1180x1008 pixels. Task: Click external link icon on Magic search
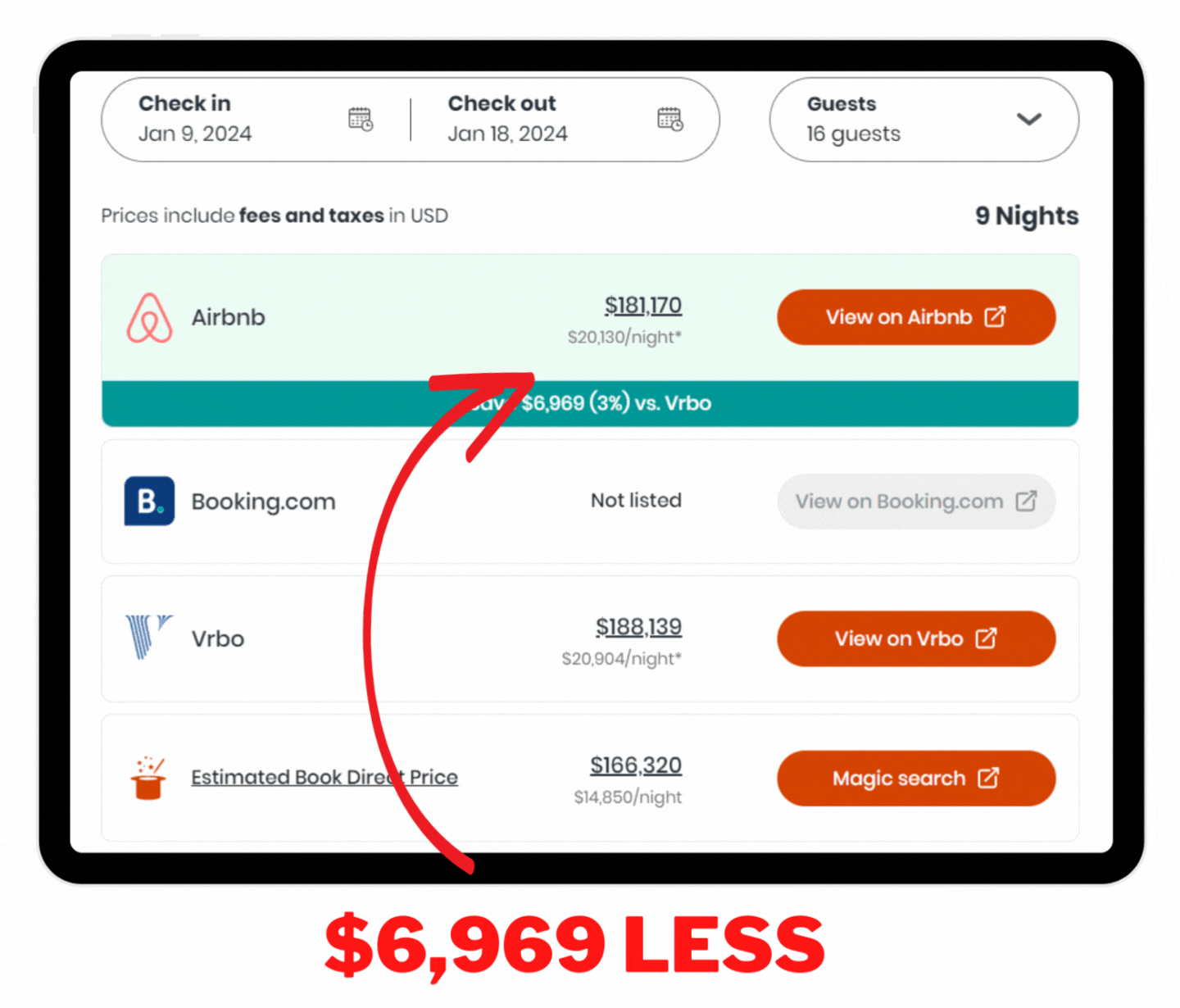pyautogui.click(x=988, y=778)
